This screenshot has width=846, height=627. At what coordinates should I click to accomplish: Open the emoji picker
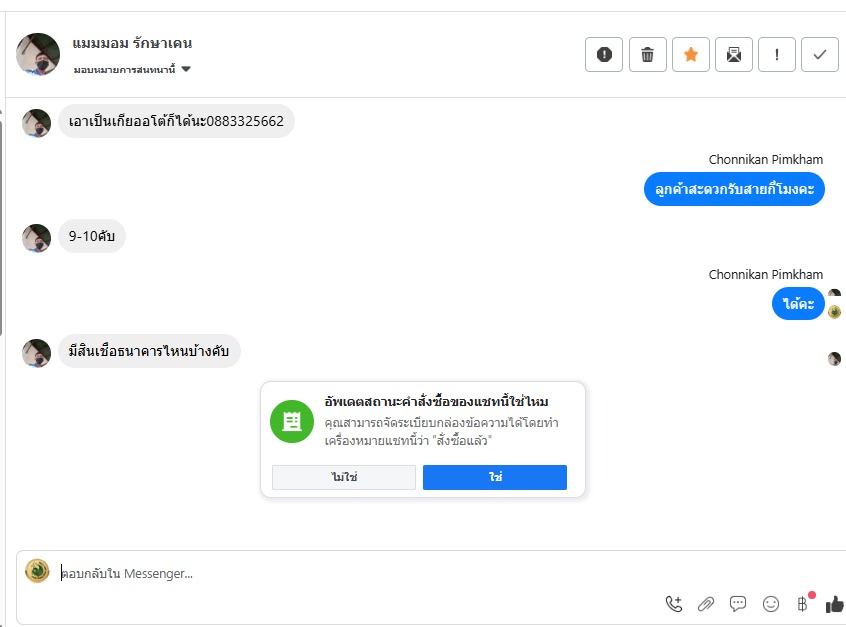[x=770, y=604]
